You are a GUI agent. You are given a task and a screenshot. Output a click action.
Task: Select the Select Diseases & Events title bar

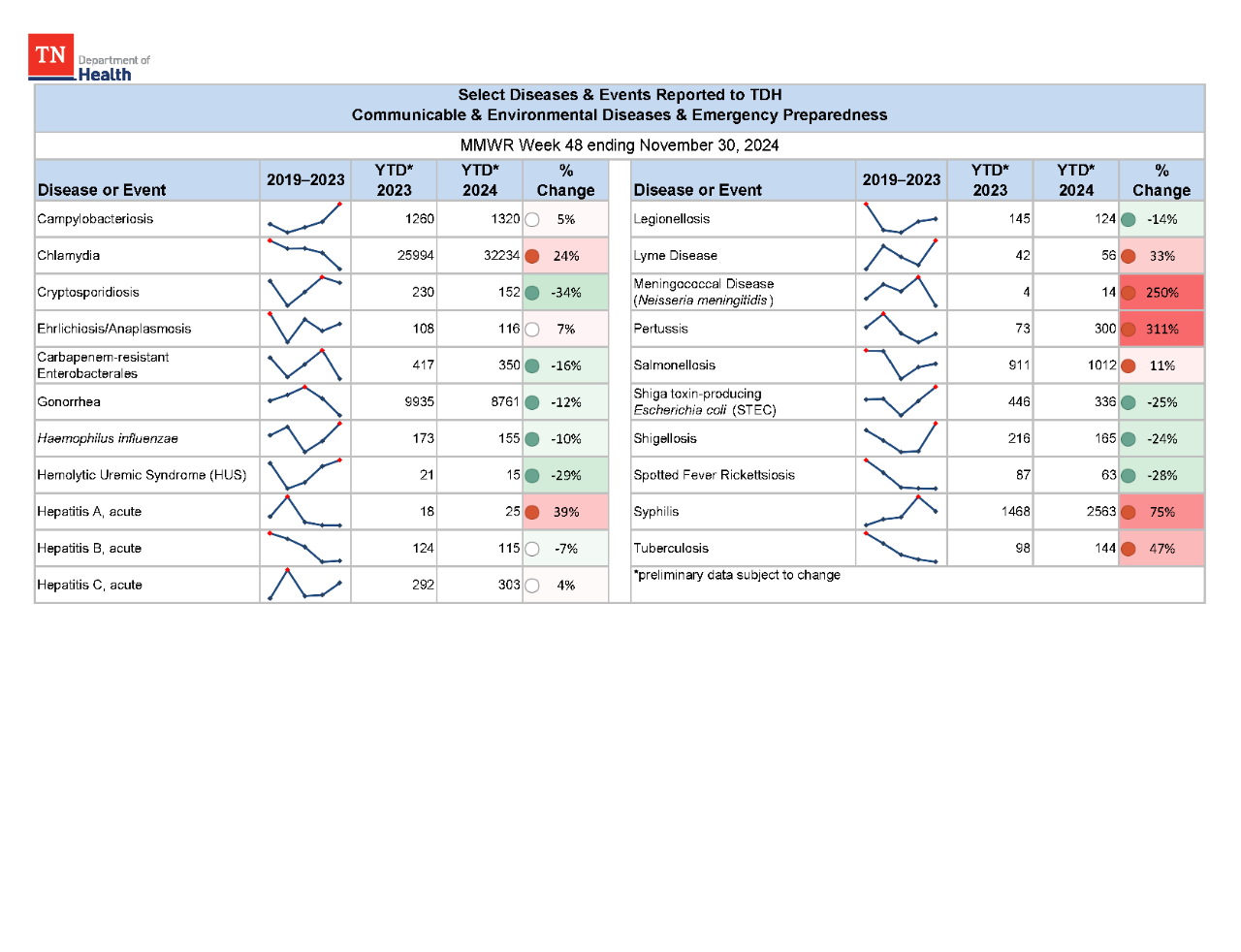[x=619, y=105]
